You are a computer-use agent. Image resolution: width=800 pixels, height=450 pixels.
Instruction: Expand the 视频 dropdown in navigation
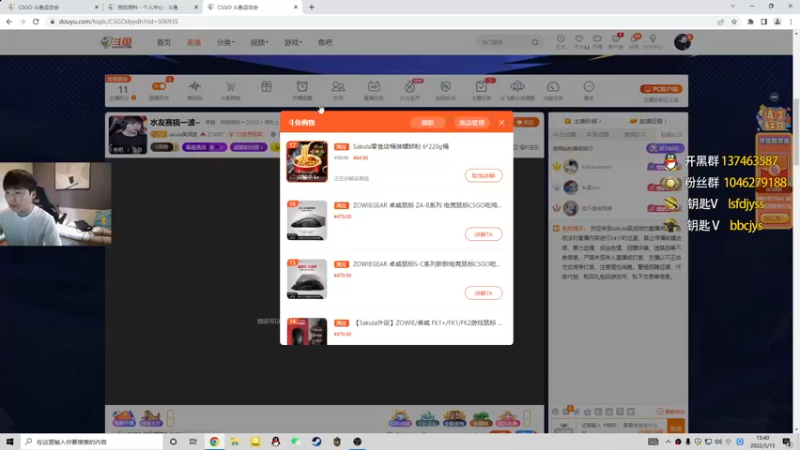pyautogui.click(x=259, y=42)
